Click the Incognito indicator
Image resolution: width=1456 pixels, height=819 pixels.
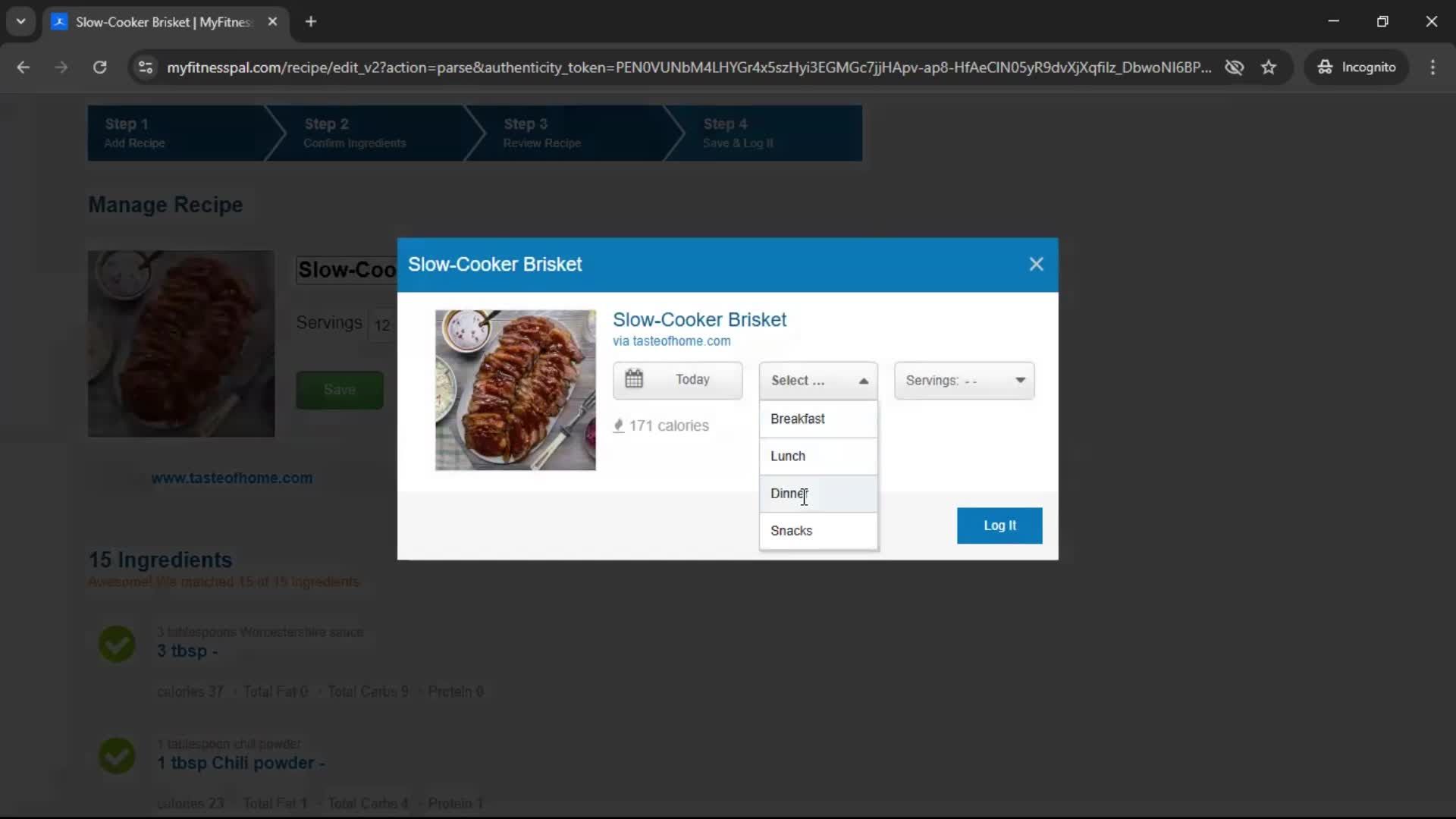tap(1357, 67)
